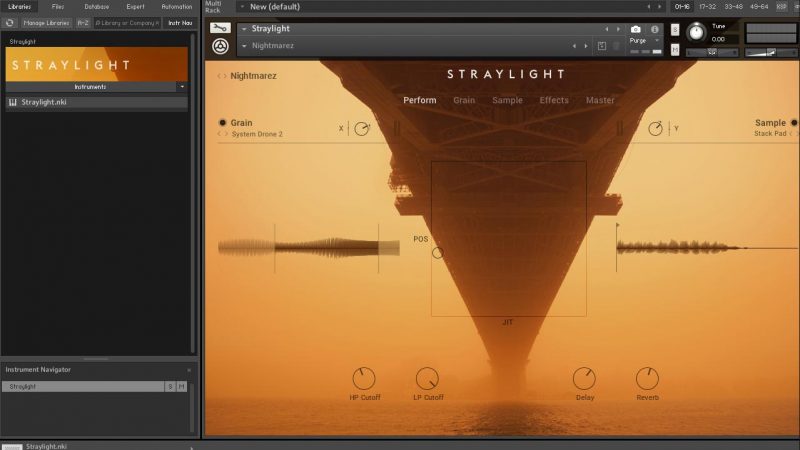Screen dimensions: 800x450
Task: Click preset browse arrows left of Nightmarez title
Action: point(222,76)
